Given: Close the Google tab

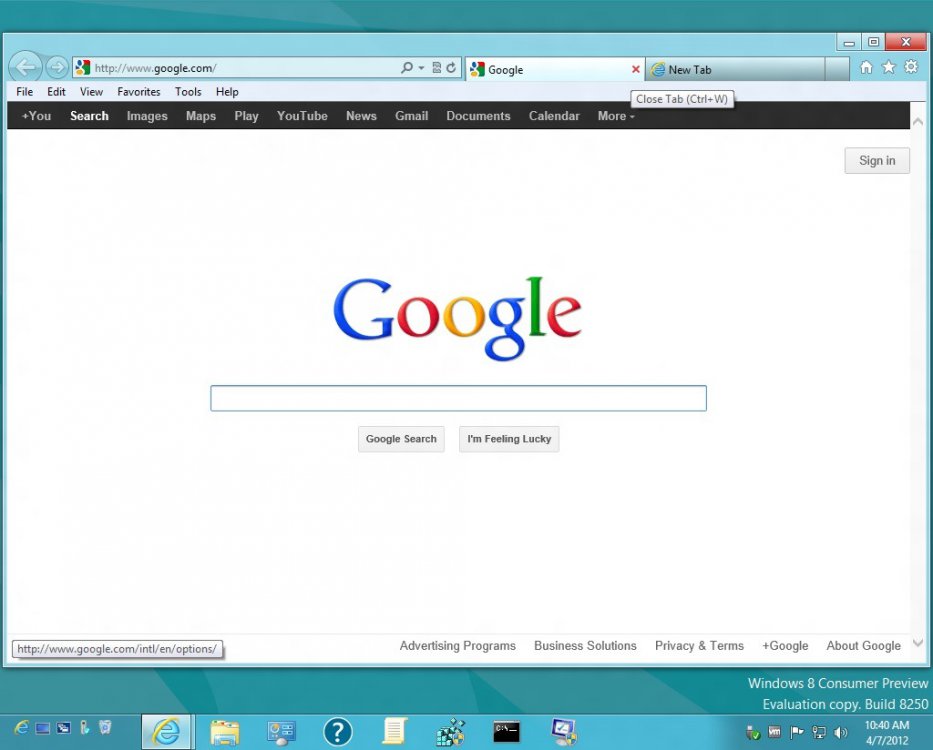Looking at the screenshot, I should coord(636,69).
